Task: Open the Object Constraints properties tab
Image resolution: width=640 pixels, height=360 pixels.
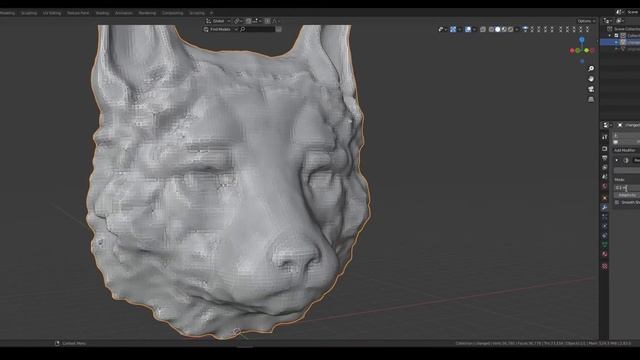Action: point(605,235)
